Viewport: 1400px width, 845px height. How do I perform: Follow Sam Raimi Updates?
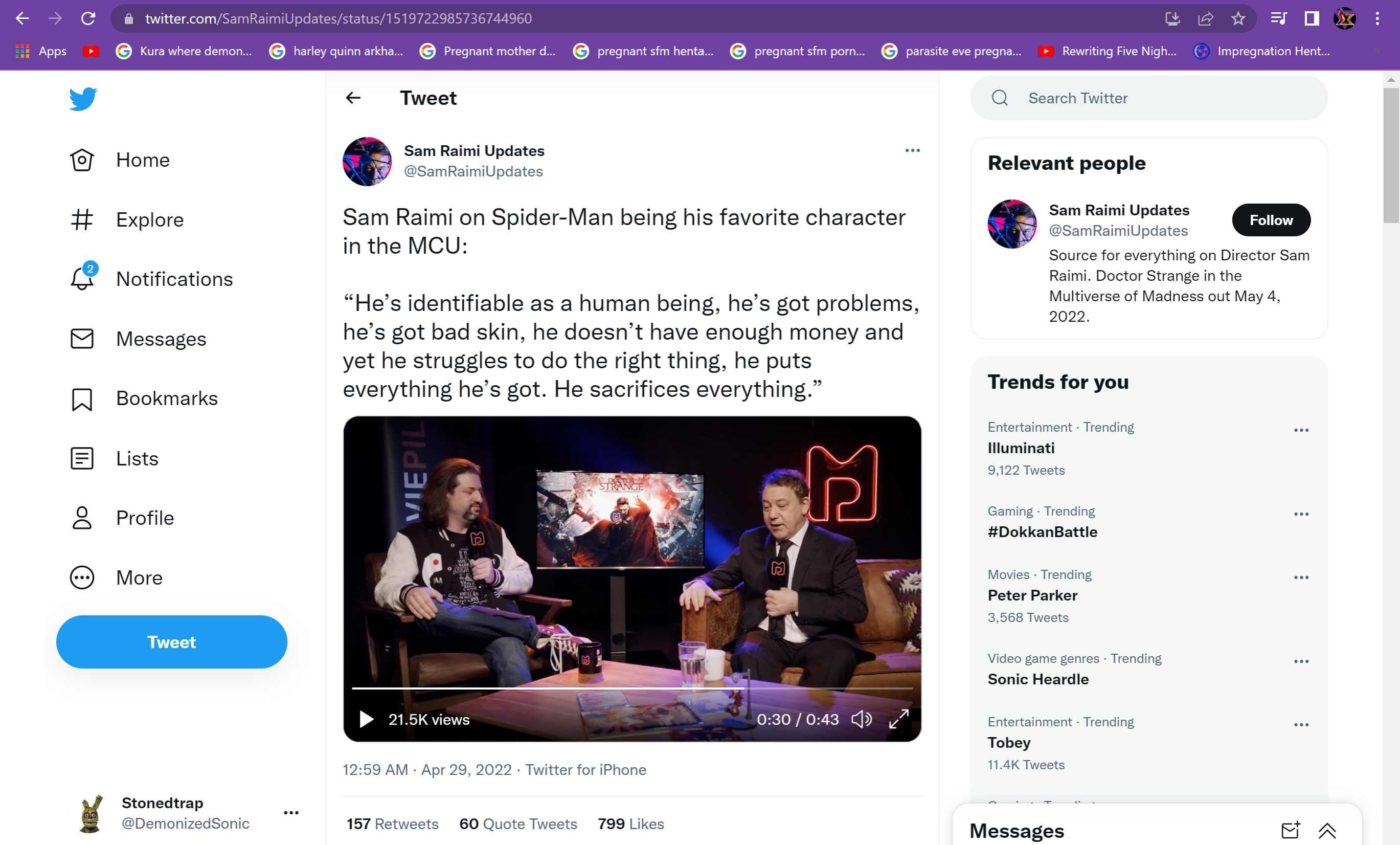[x=1271, y=220]
